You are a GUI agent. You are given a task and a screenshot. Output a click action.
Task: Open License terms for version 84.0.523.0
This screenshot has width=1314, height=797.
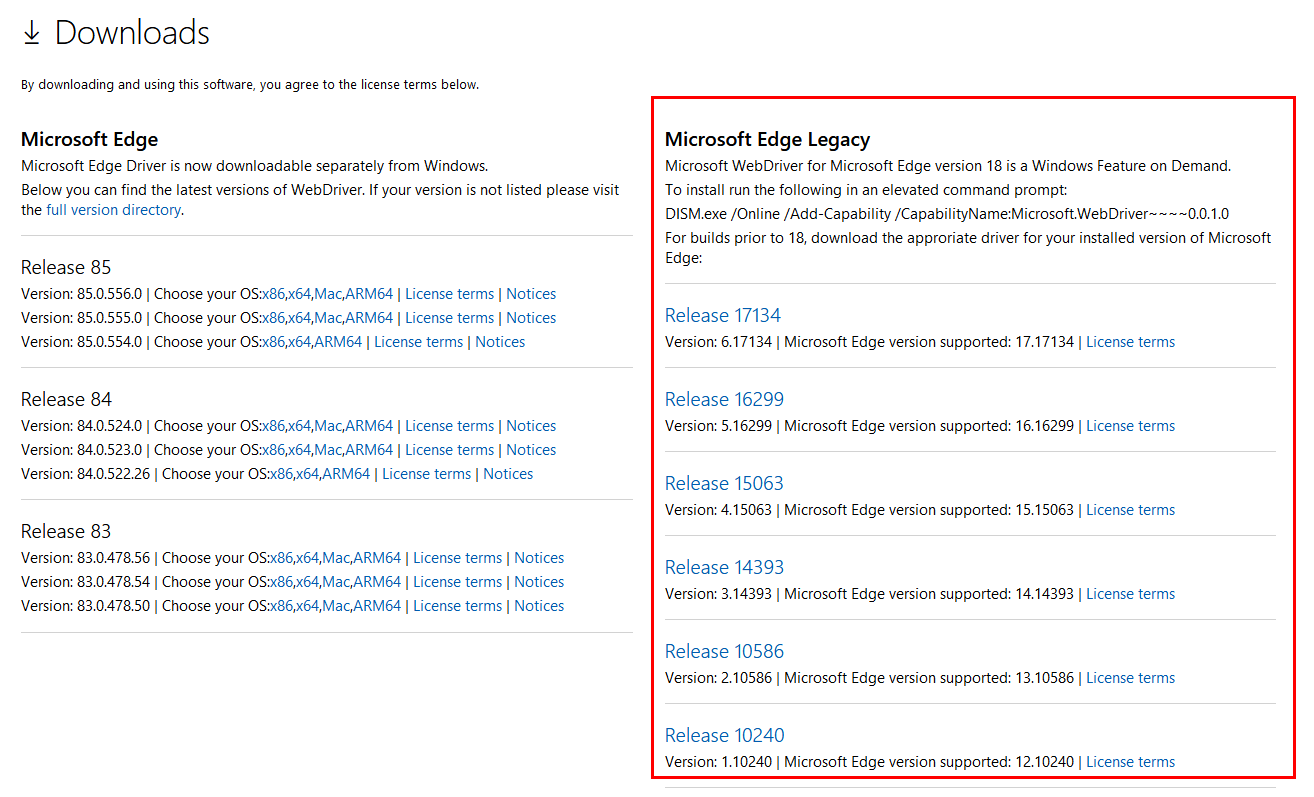[449, 450]
